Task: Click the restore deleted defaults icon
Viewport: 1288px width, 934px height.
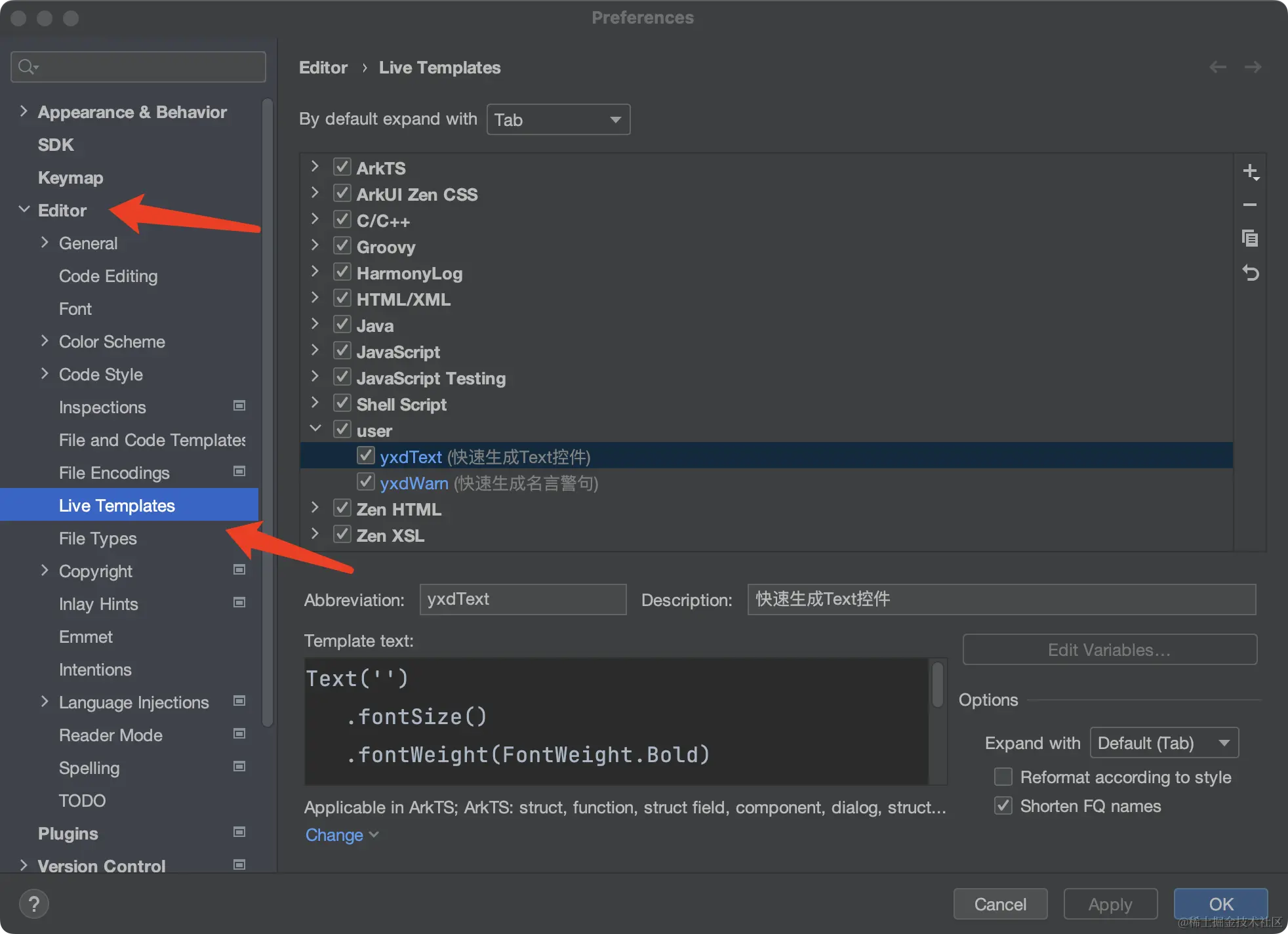Action: pos(1250,273)
